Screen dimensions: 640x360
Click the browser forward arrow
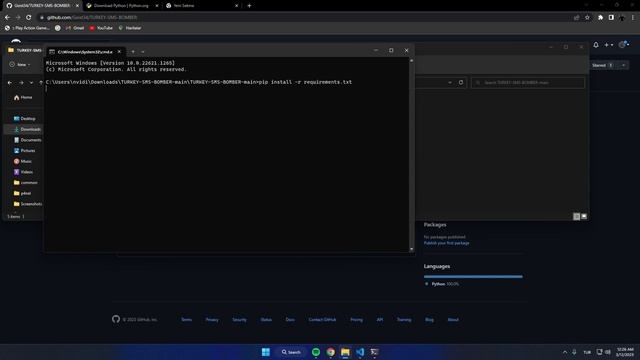pyautogui.click(x=18, y=18)
